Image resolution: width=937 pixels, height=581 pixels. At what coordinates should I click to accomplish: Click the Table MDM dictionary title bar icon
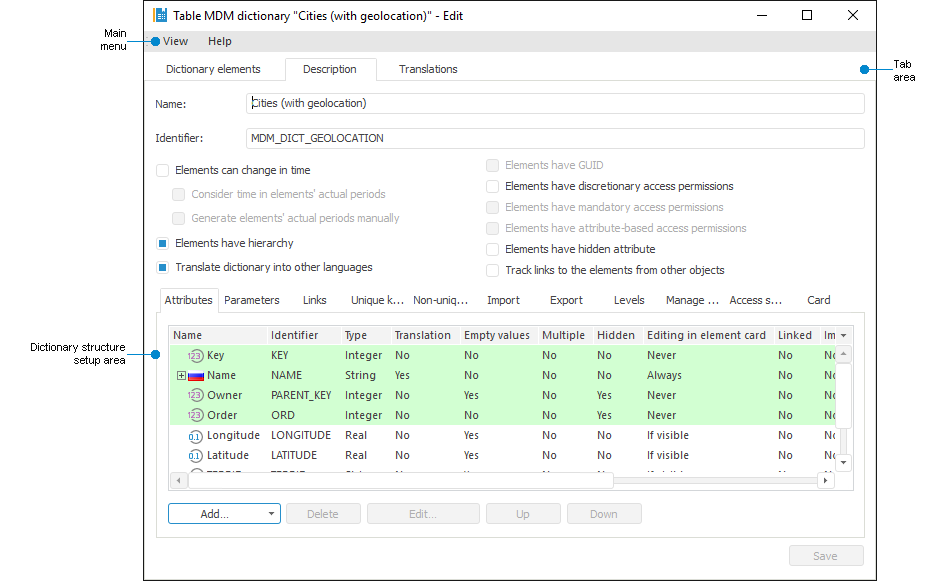pos(158,15)
